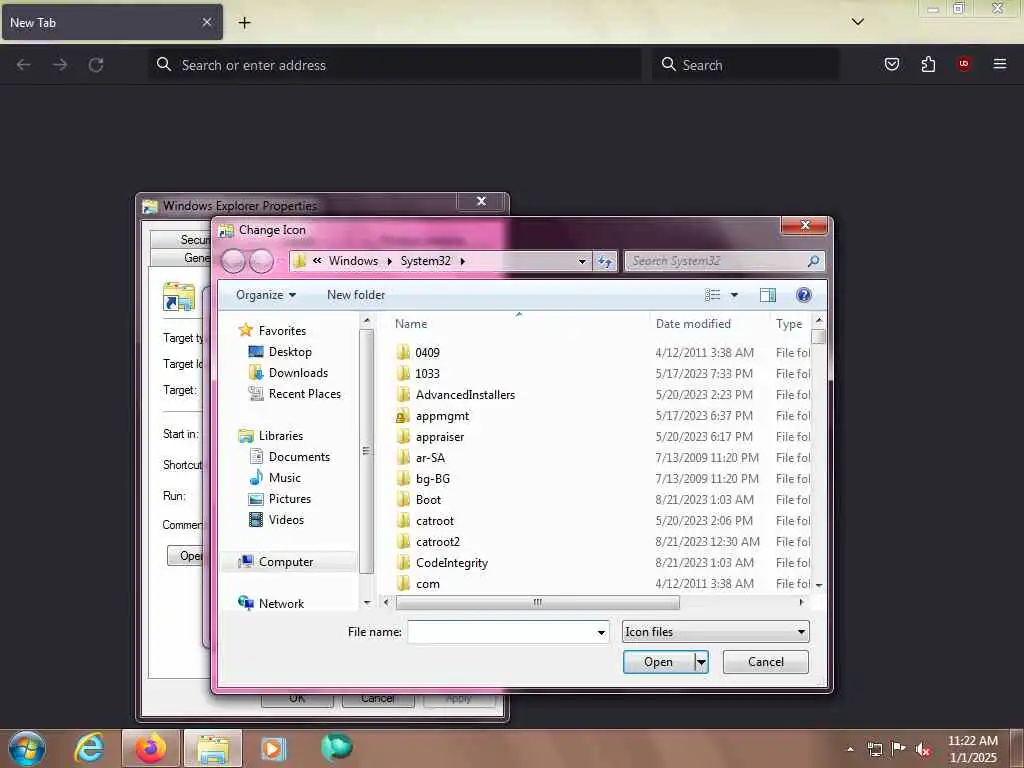Select the catroot2 folder

[x=438, y=541]
